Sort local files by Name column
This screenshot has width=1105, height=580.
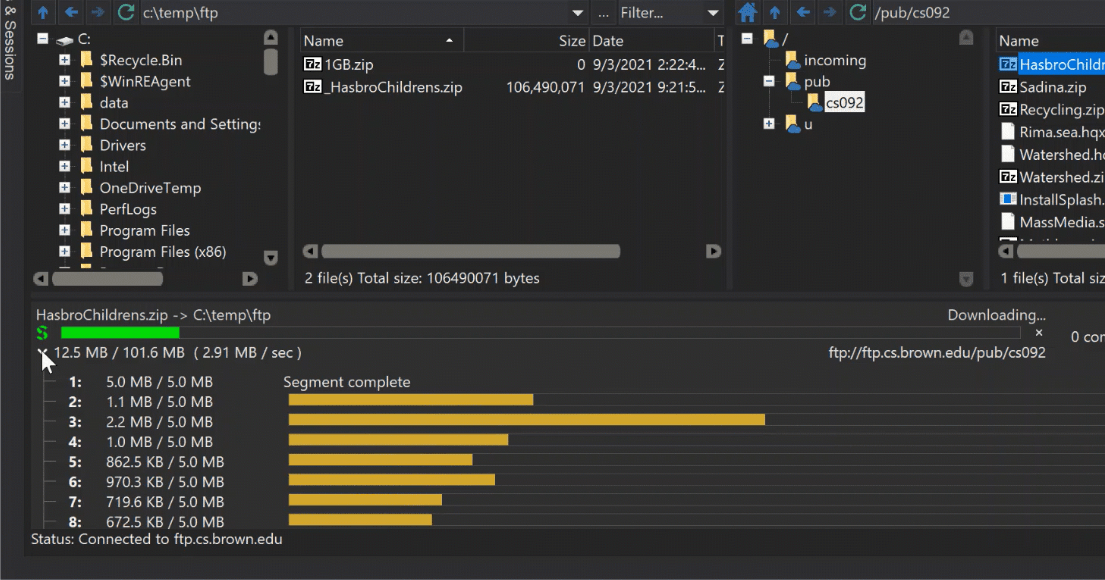tap(381, 41)
